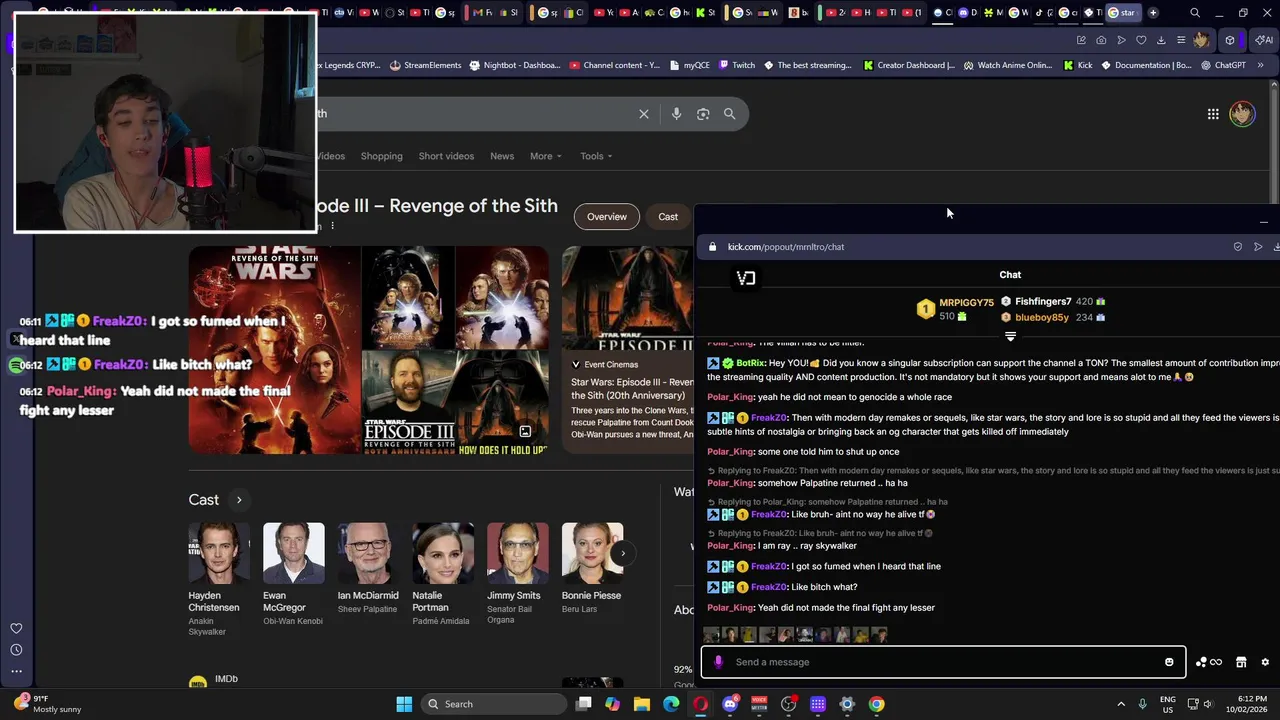Open the Opera profile avatar in toolbar

tap(1201, 40)
